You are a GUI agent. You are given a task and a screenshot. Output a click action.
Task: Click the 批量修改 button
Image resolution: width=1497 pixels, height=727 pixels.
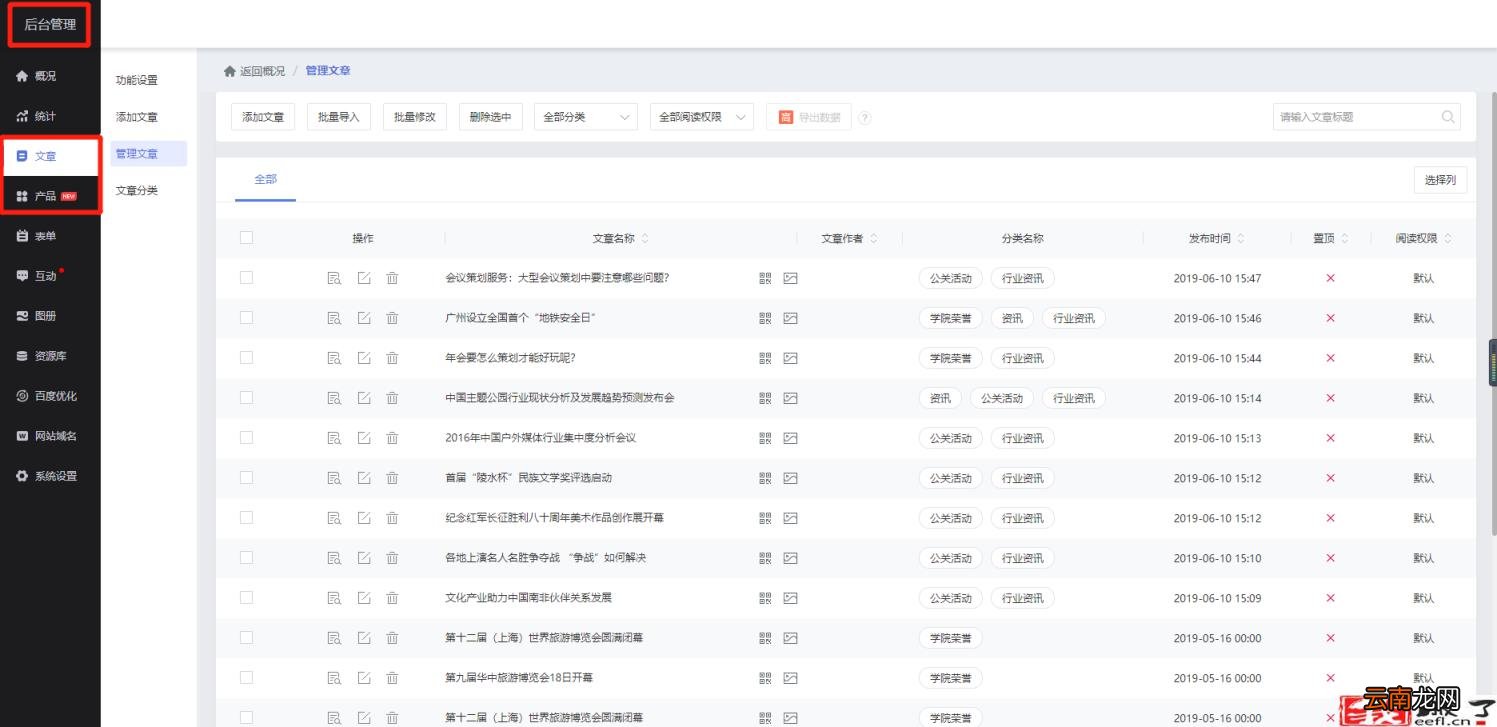pyautogui.click(x=414, y=117)
